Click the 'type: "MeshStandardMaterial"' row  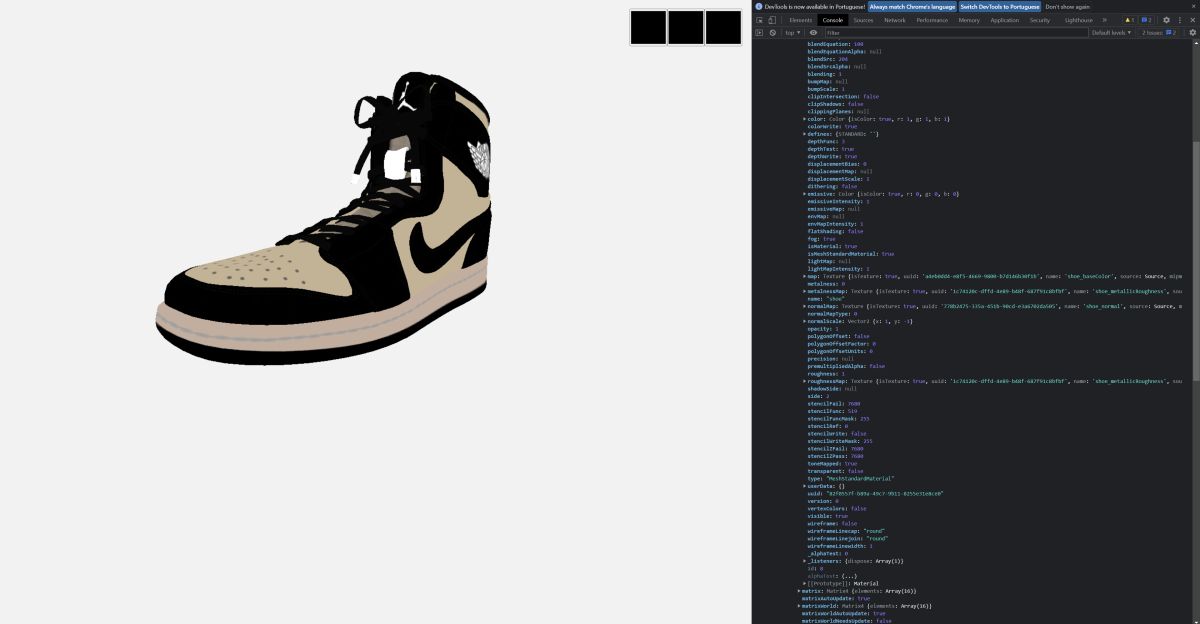pos(851,478)
